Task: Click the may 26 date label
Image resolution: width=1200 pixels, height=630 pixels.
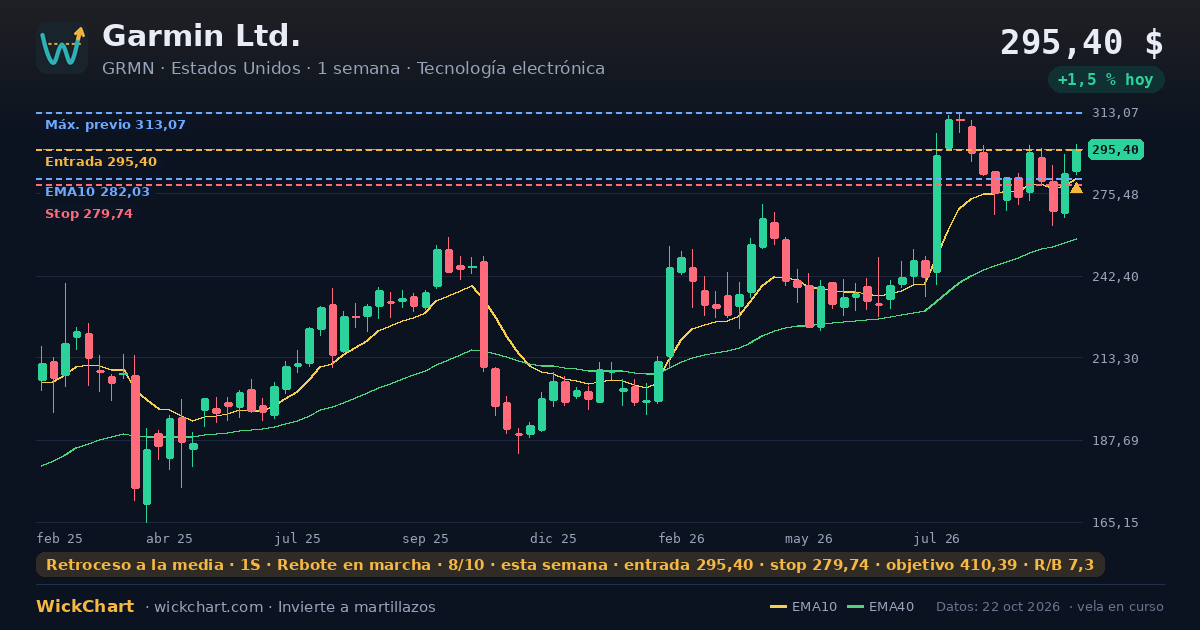Action: click(x=809, y=539)
